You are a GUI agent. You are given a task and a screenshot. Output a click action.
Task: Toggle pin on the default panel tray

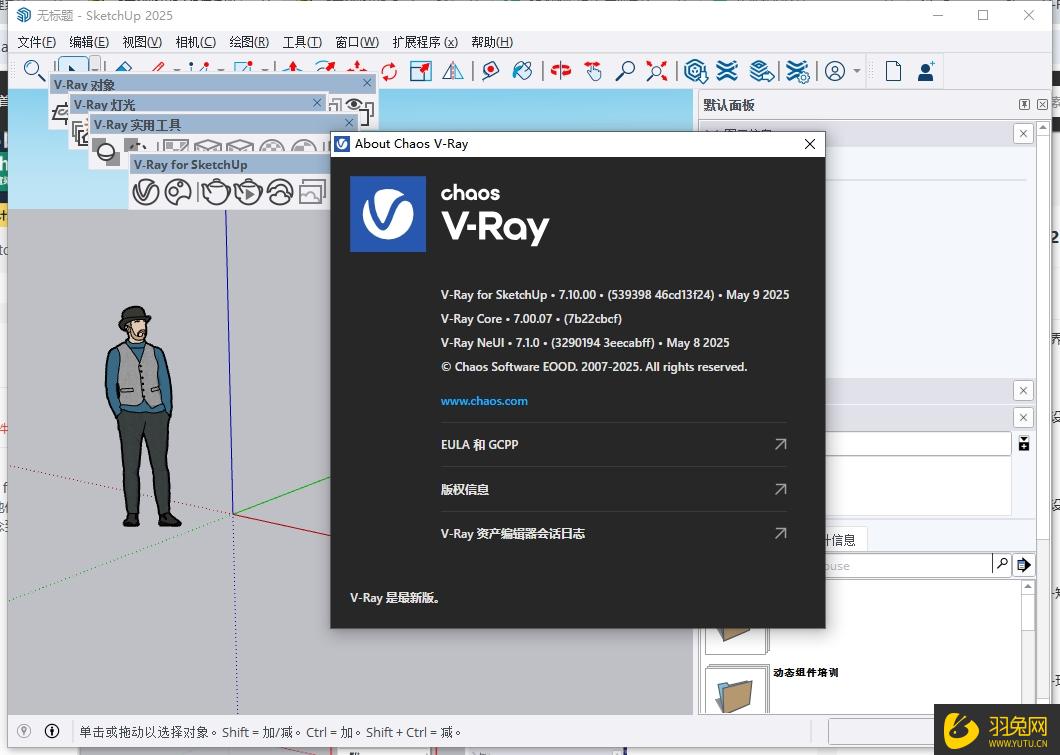[x=1024, y=105]
